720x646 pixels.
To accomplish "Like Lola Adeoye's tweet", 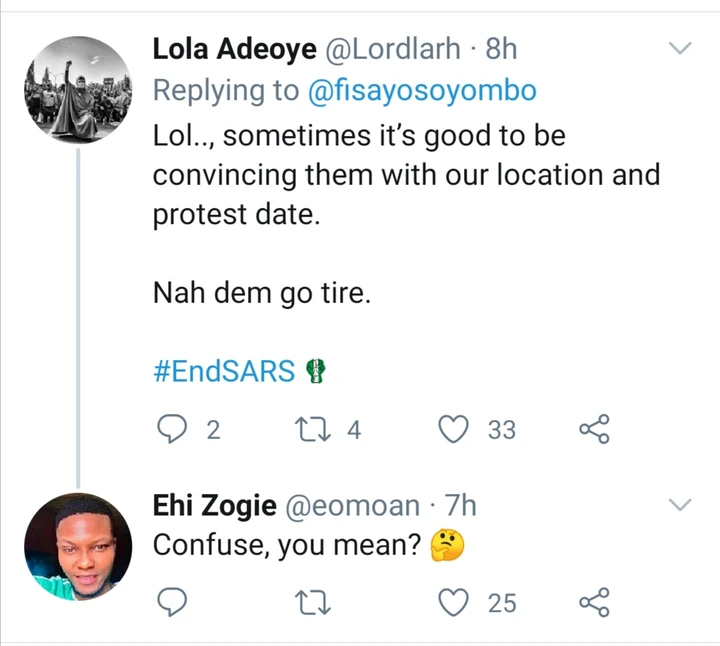I will pos(456,430).
